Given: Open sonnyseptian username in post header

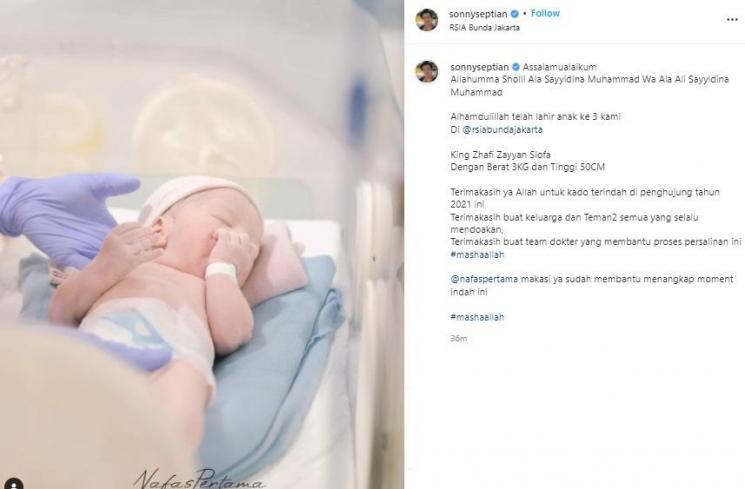Looking at the screenshot, I should click(x=478, y=14).
